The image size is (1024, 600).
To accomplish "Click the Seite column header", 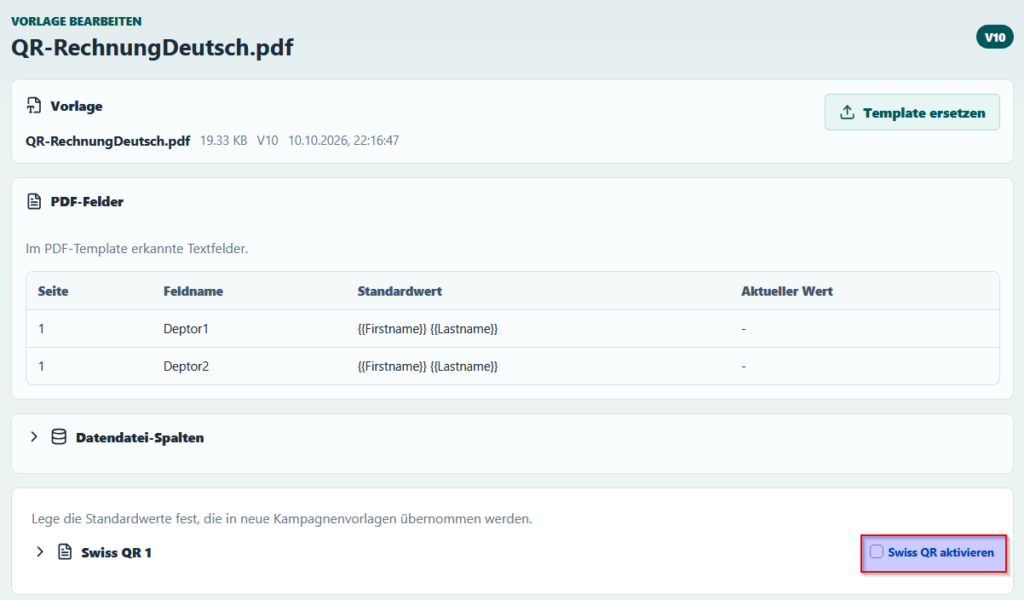I will (x=53, y=291).
